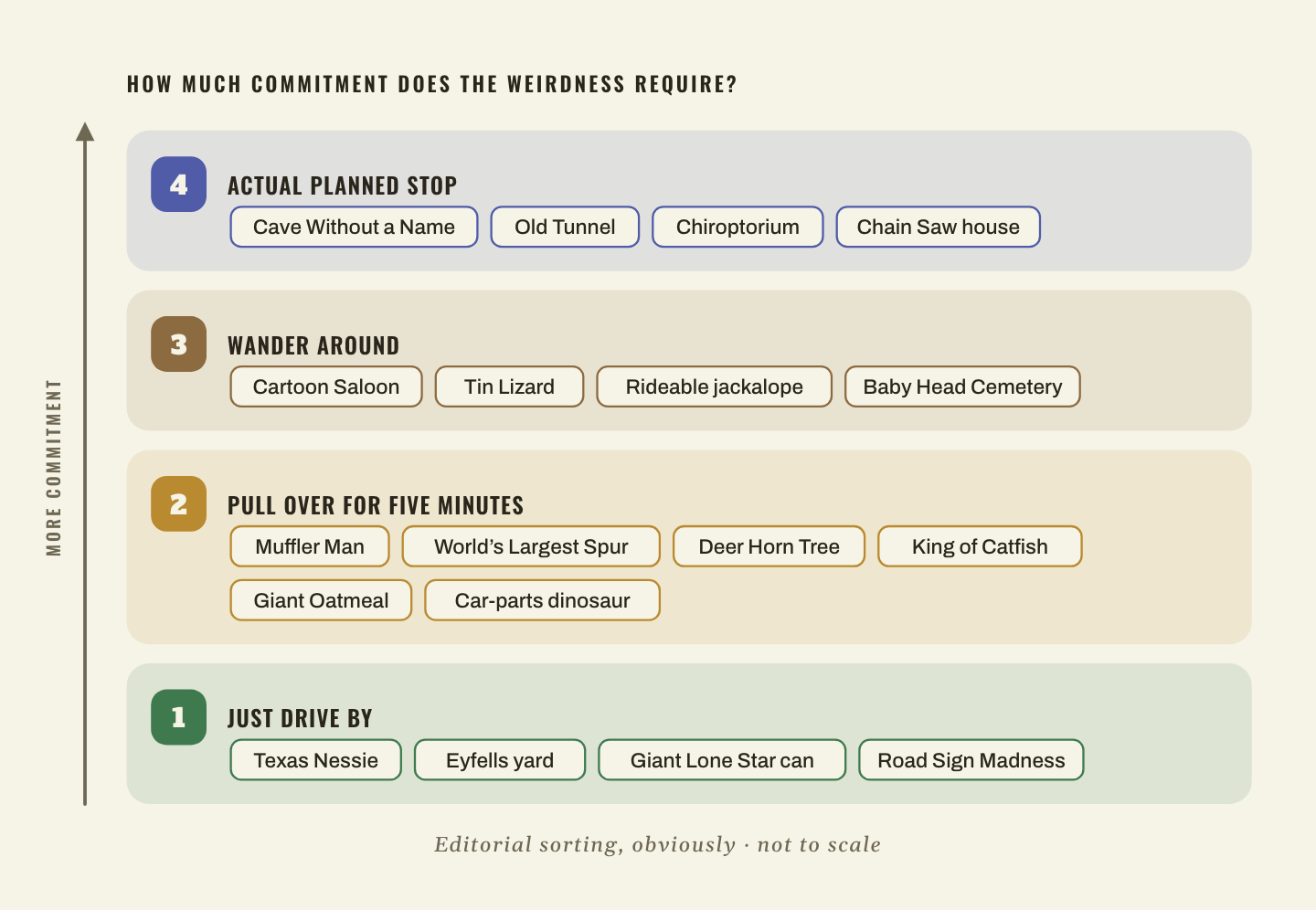Pick the Chain Saw house tag
Viewport: 1316px width, 910px height.
[939, 227]
